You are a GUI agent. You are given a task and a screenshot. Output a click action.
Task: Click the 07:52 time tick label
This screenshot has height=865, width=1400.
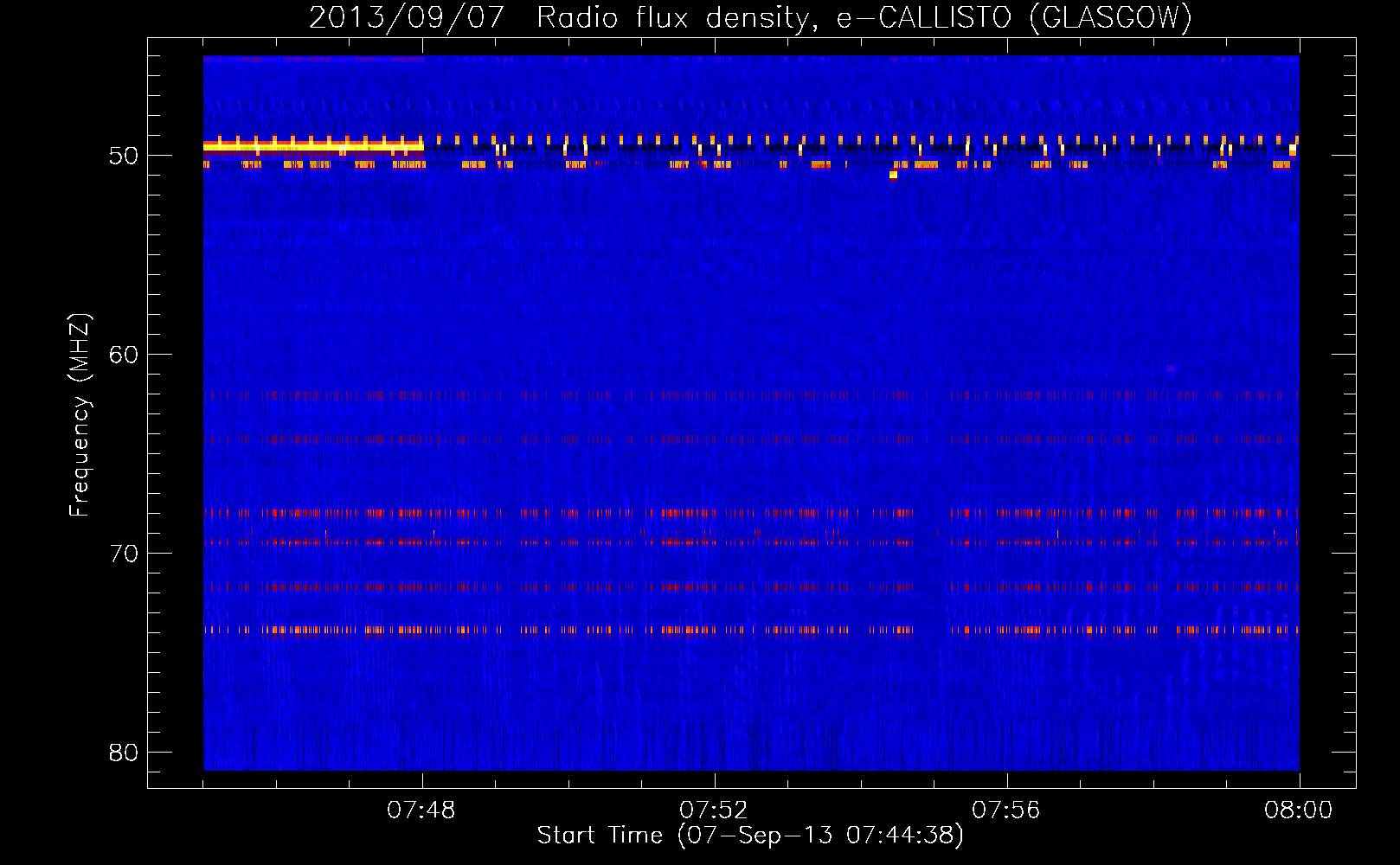point(714,811)
